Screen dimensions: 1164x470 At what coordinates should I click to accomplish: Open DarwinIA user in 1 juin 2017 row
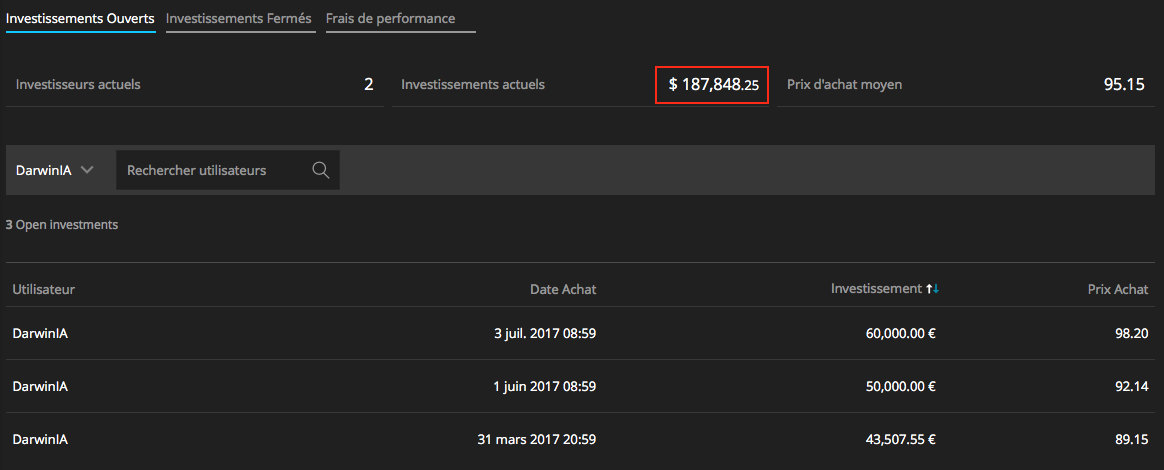[40, 386]
